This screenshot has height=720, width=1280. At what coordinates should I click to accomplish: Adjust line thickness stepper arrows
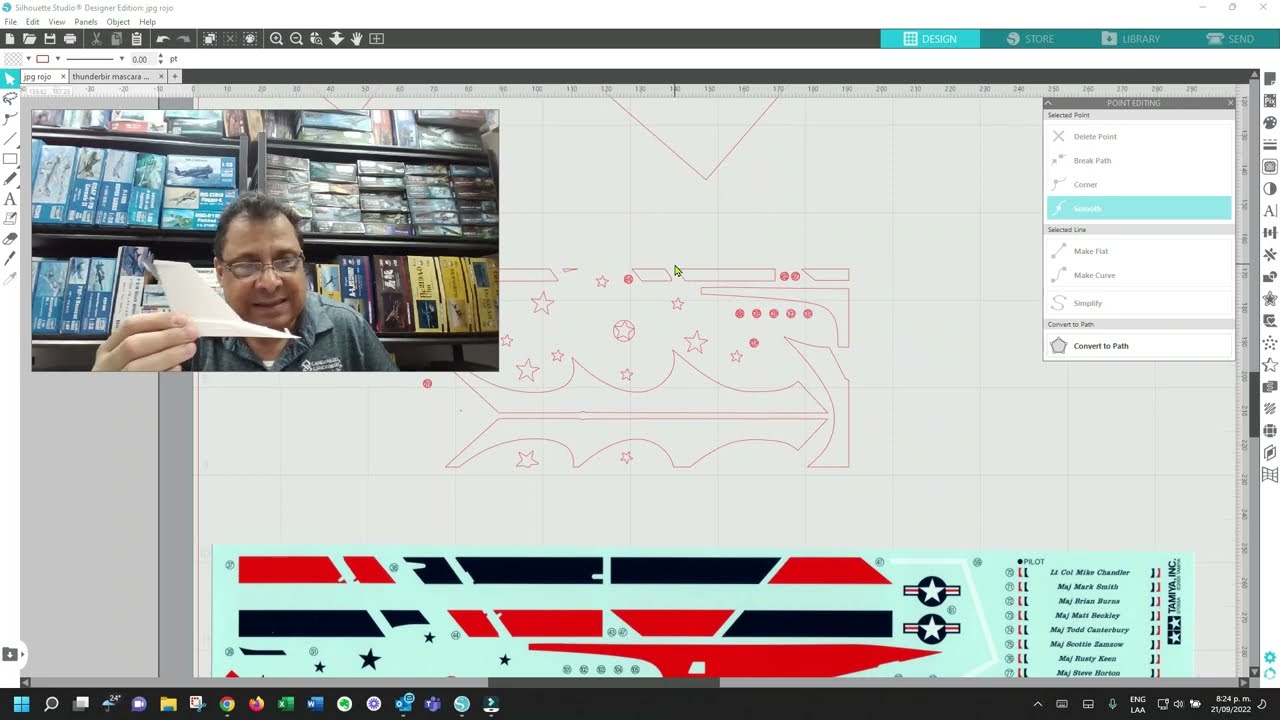(x=161, y=59)
